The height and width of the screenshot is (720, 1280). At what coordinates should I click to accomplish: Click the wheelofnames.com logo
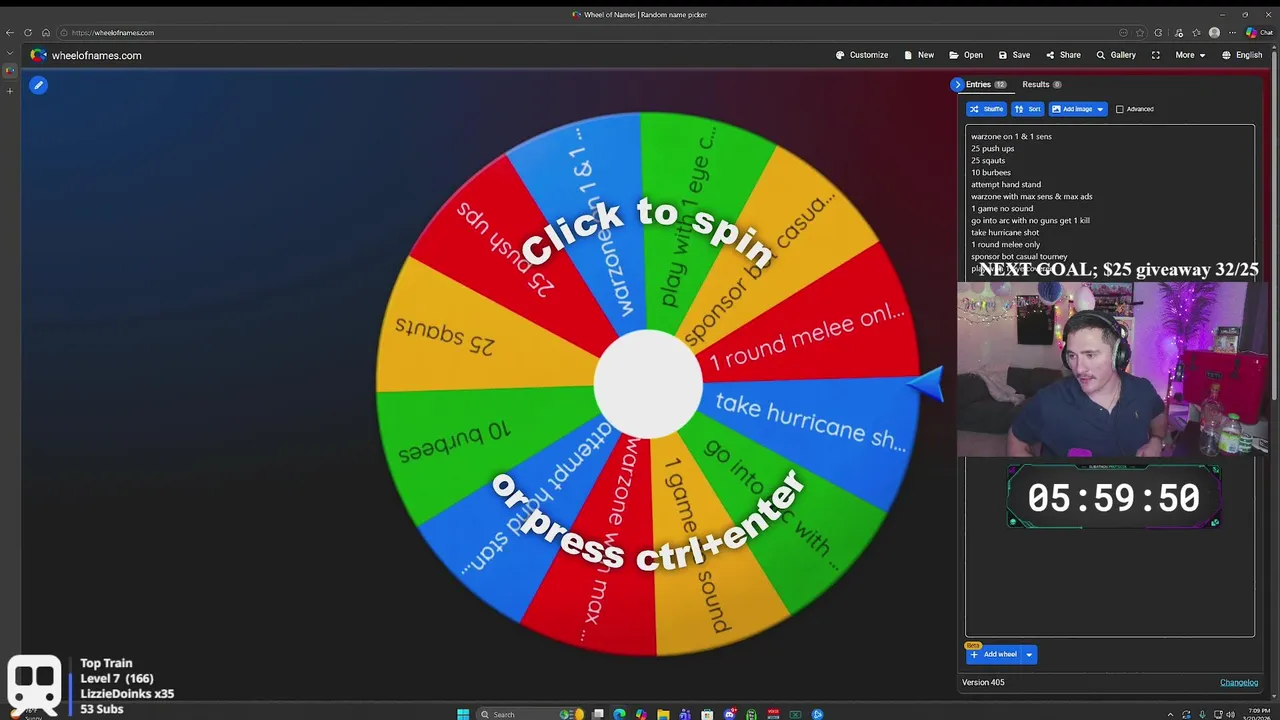click(x=86, y=55)
